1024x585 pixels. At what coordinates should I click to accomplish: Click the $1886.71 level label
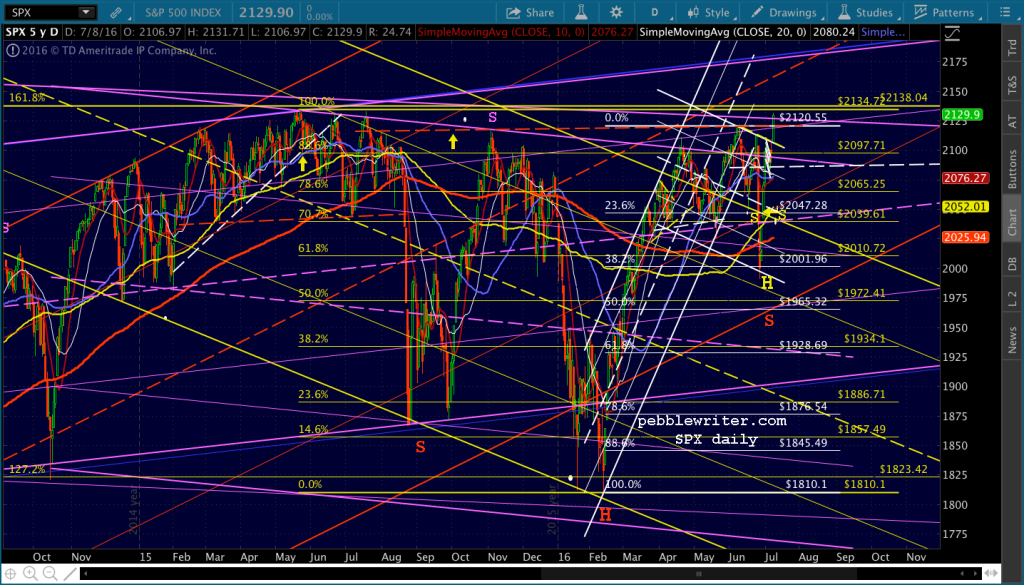pos(862,394)
